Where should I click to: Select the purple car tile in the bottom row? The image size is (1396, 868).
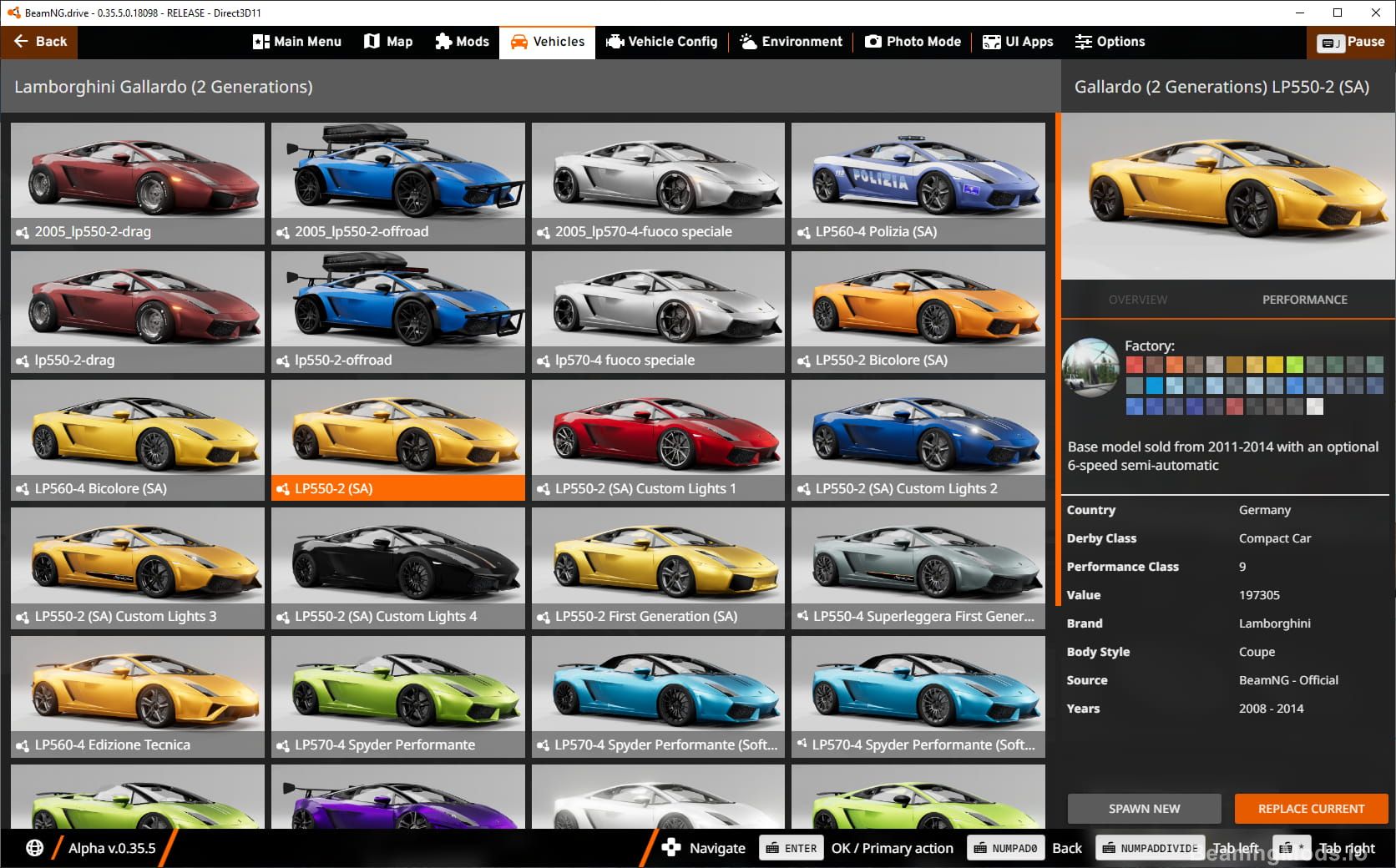398,797
